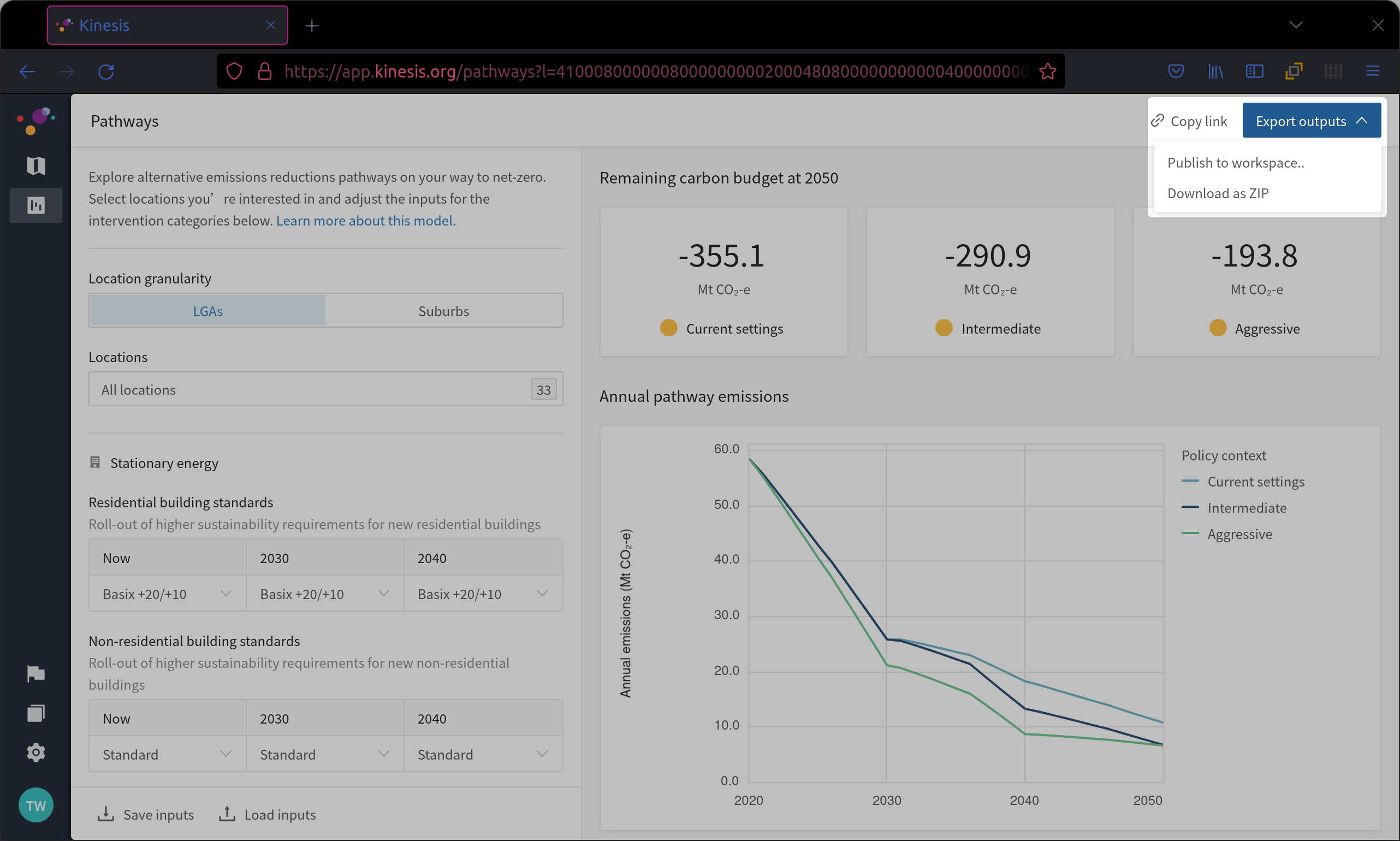The width and height of the screenshot is (1400, 841).
Task: Click the All locations field
Action: [326, 389]
